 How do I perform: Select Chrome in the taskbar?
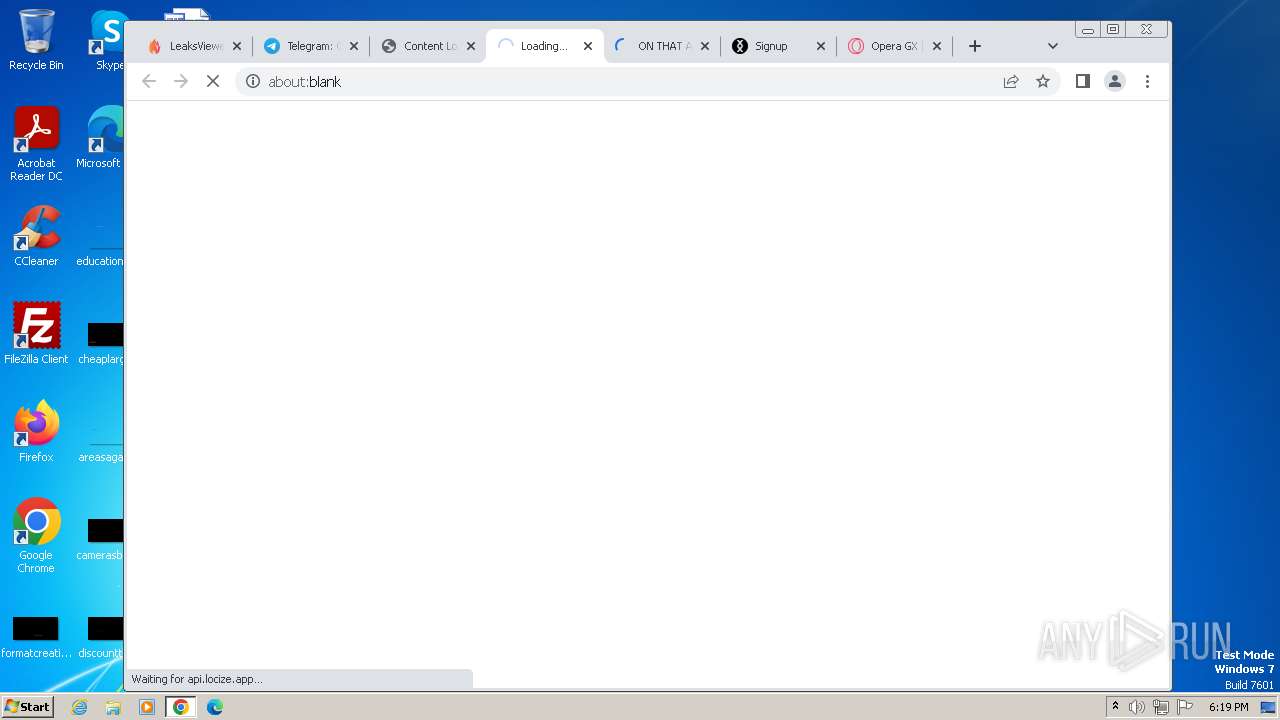tap(181, 707)
